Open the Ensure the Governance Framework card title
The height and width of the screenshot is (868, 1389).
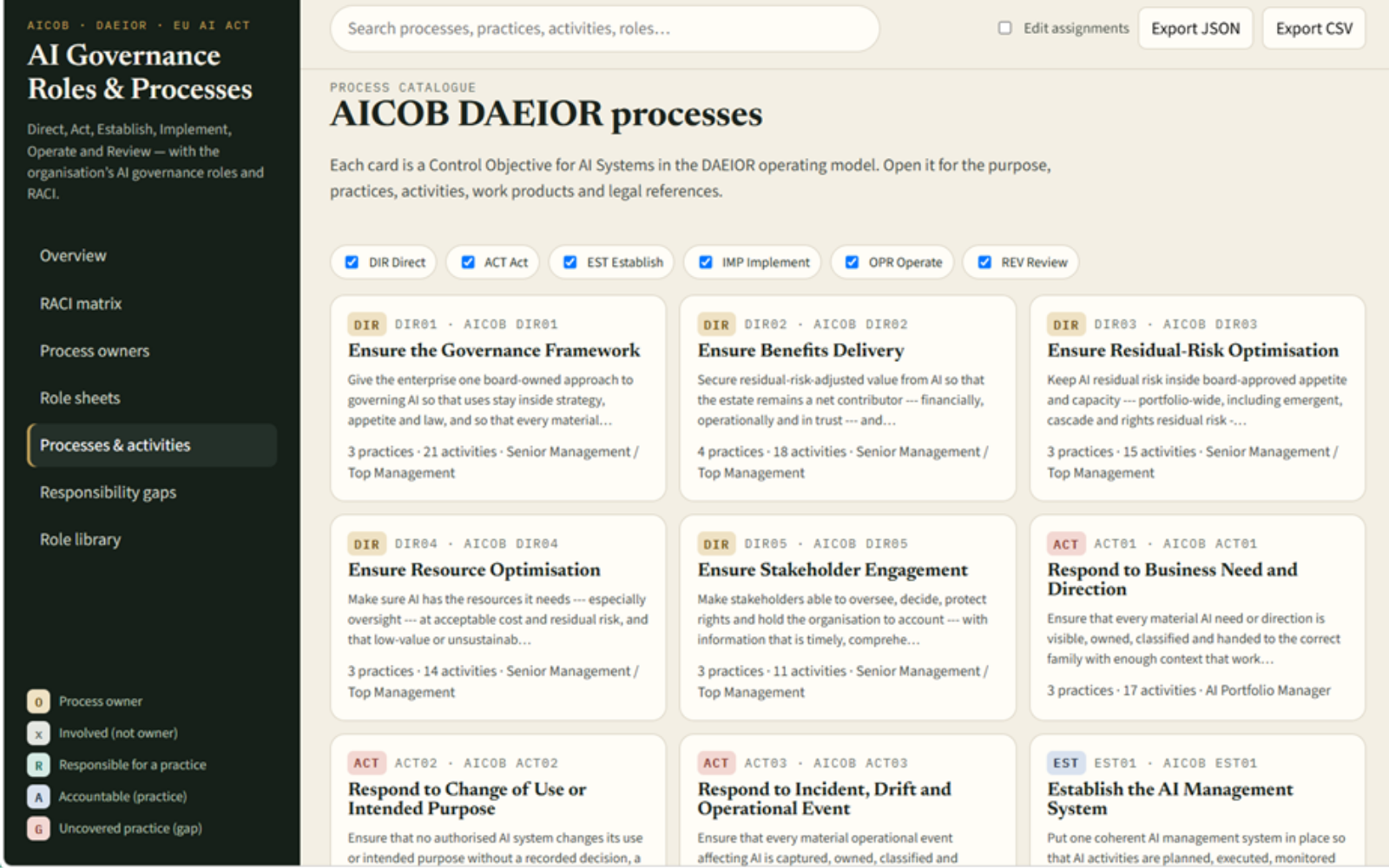(494, 351)
